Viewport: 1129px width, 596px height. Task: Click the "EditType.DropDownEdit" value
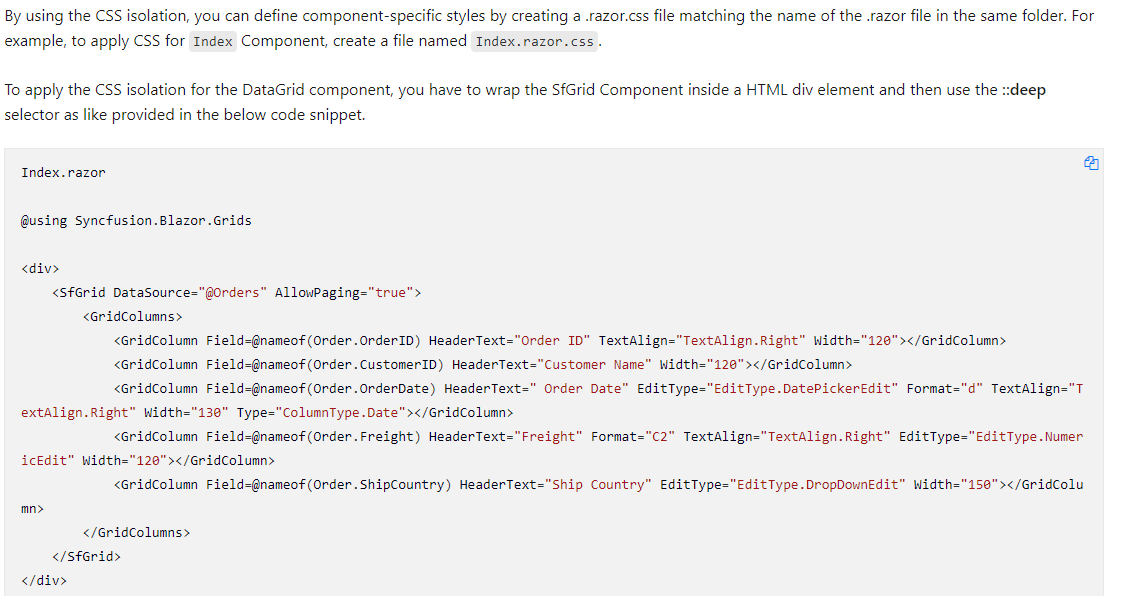click(817, 484)
